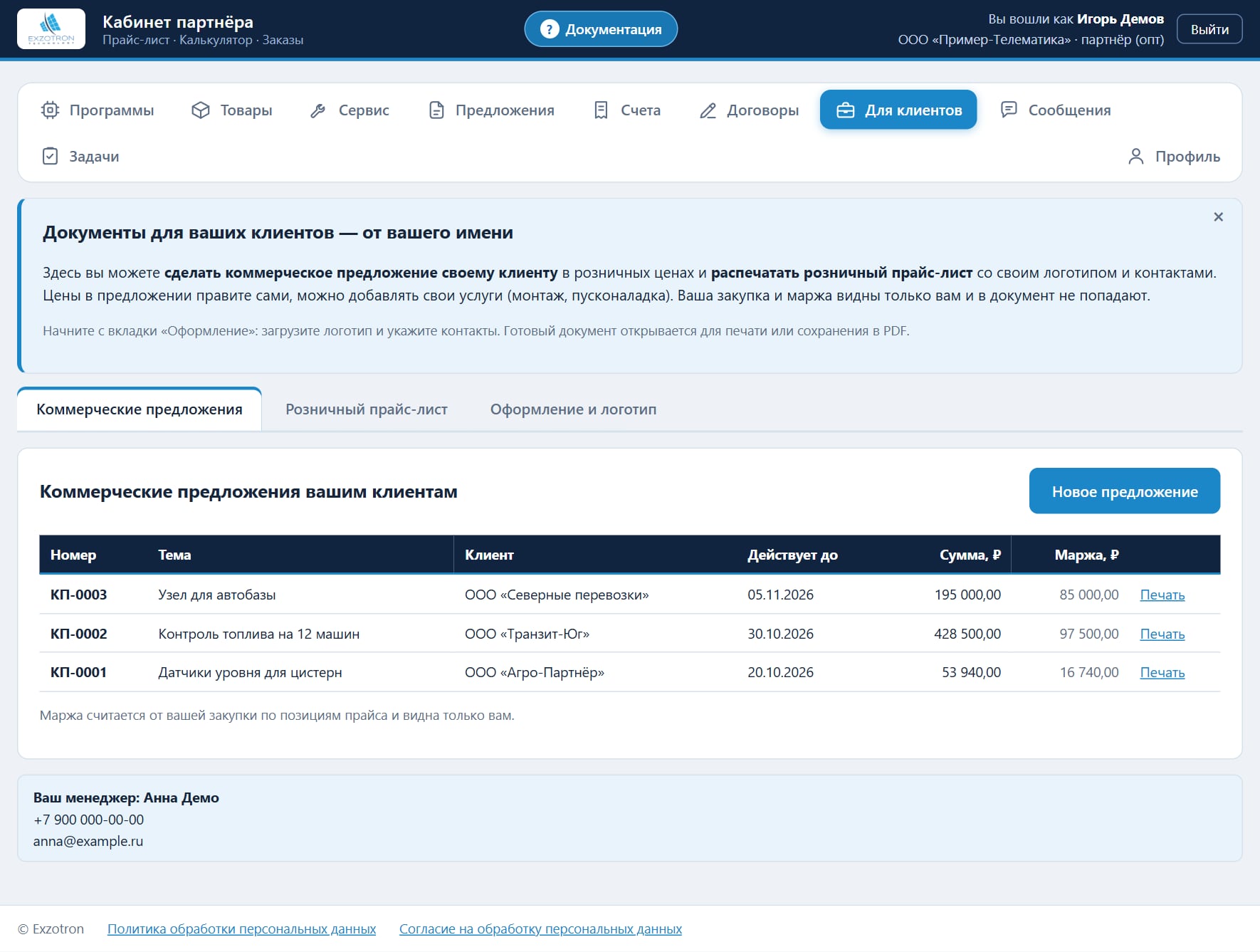Screen dimensions: 1260x952
Task: Open the Профиль page
Action: (1174, 157)
